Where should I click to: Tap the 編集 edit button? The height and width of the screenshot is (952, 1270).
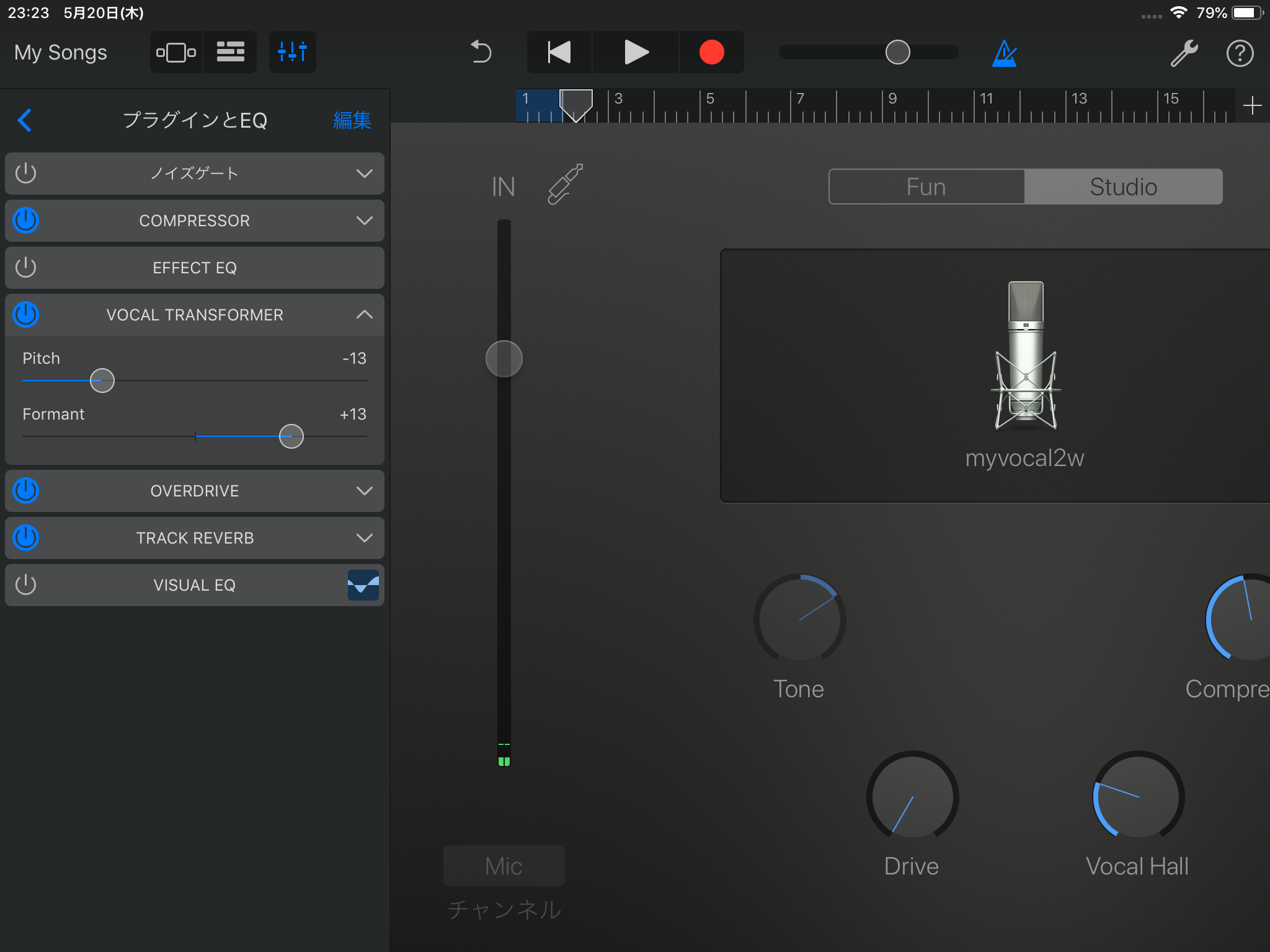(352, 120)
